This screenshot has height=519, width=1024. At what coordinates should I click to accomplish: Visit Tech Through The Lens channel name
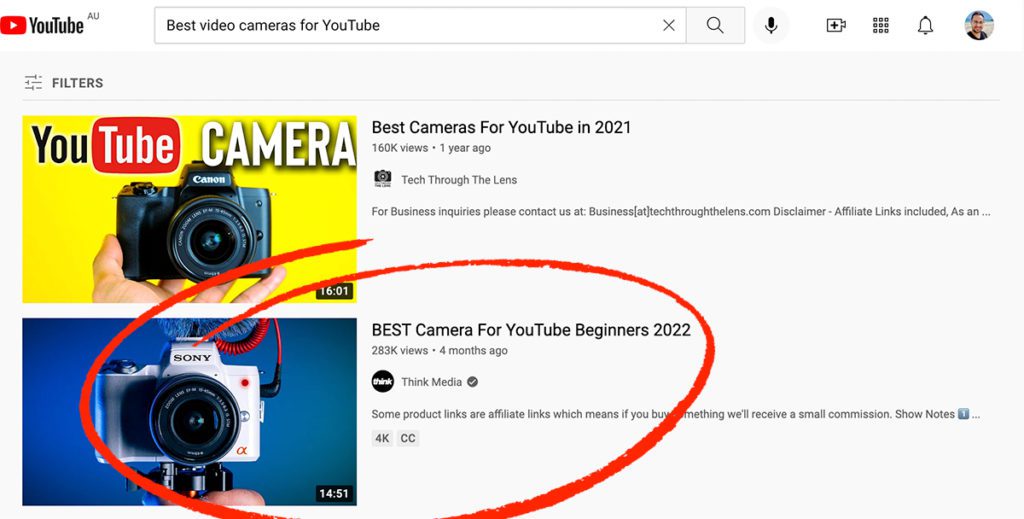(458, 180)
